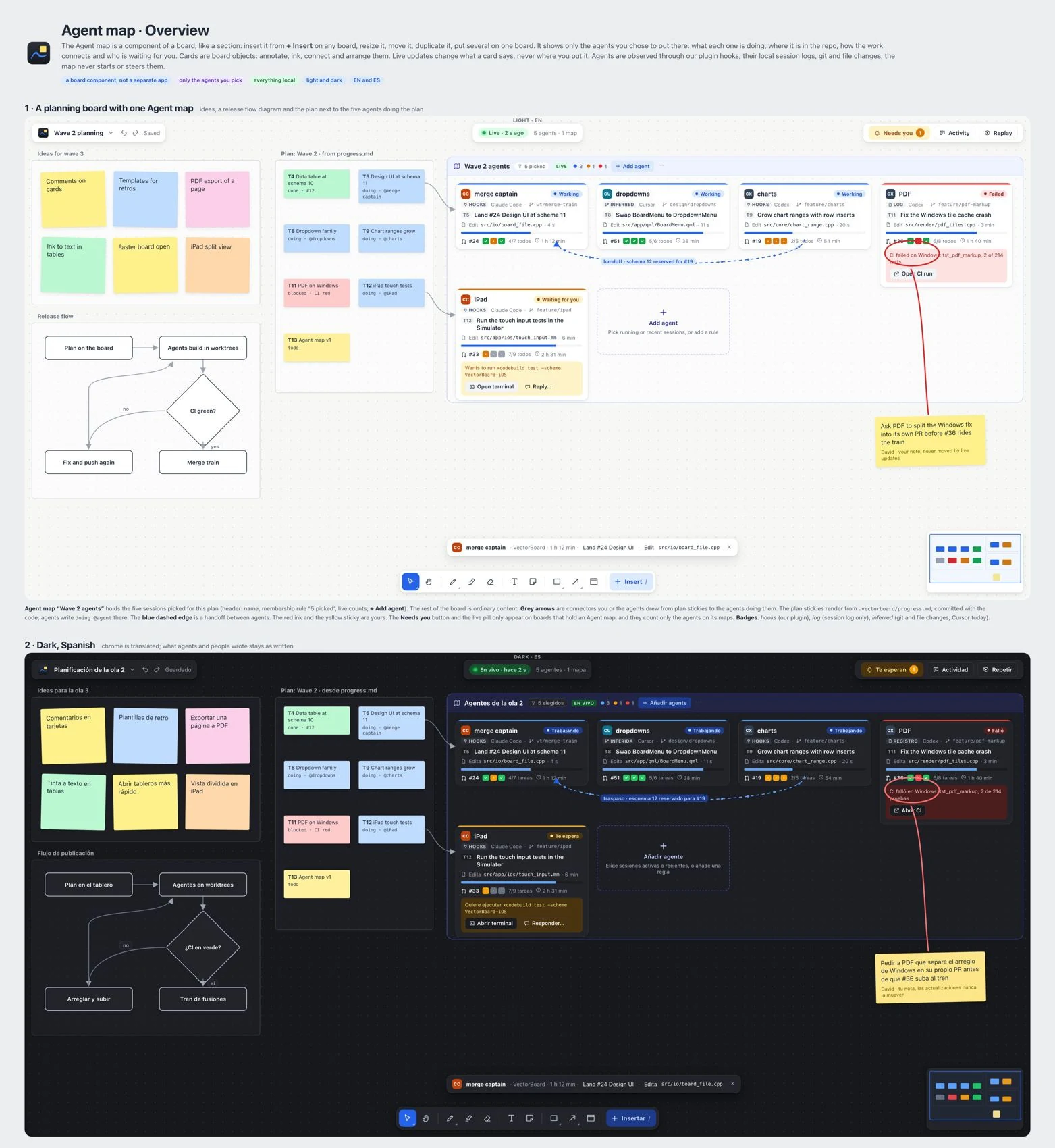Click the Insert button in the light toolbar
Image resolution: width=1055 pixels, height=1148 pixels.
632,581
